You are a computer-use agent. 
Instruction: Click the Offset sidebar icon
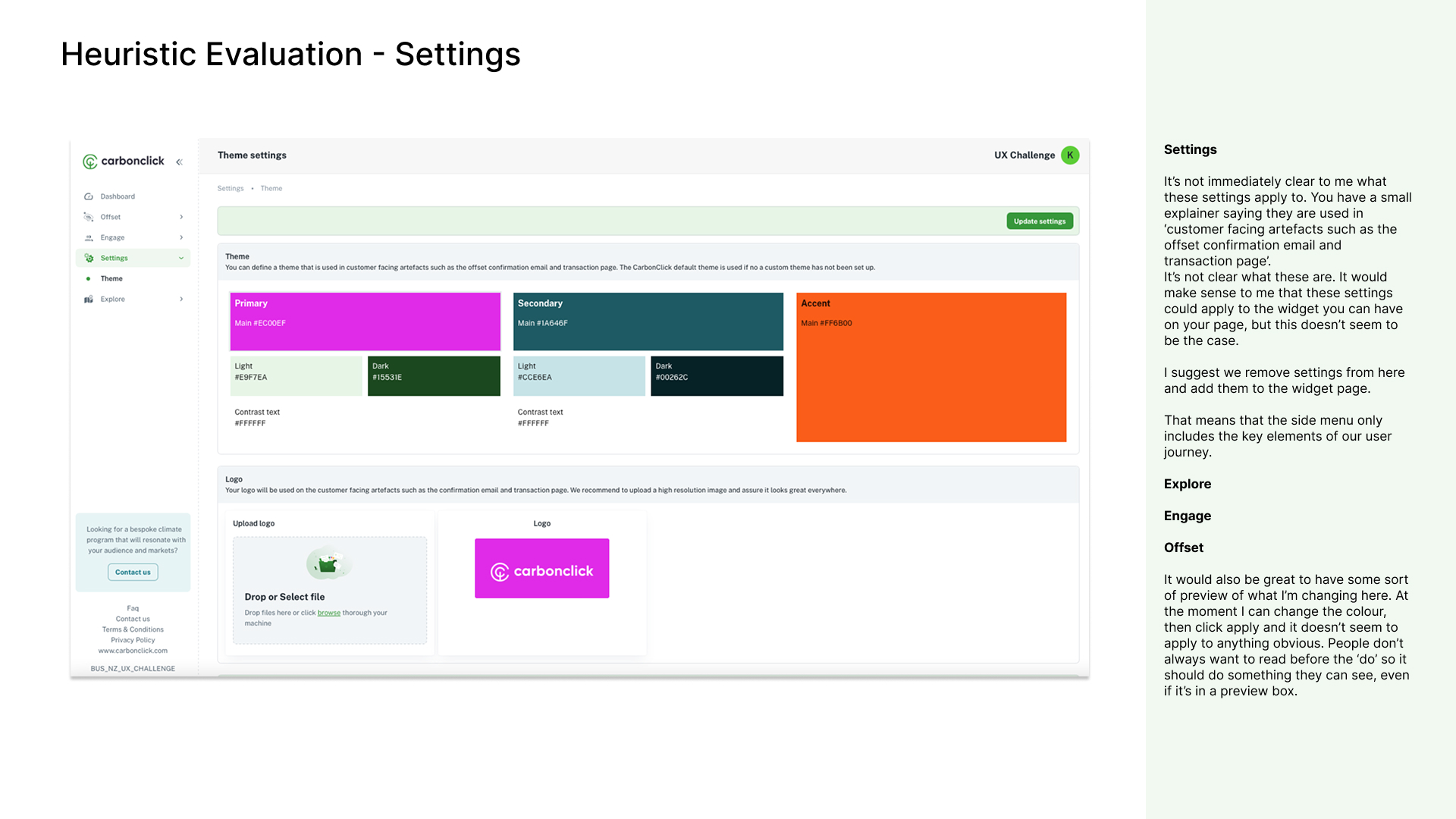[x=89, y=217]
